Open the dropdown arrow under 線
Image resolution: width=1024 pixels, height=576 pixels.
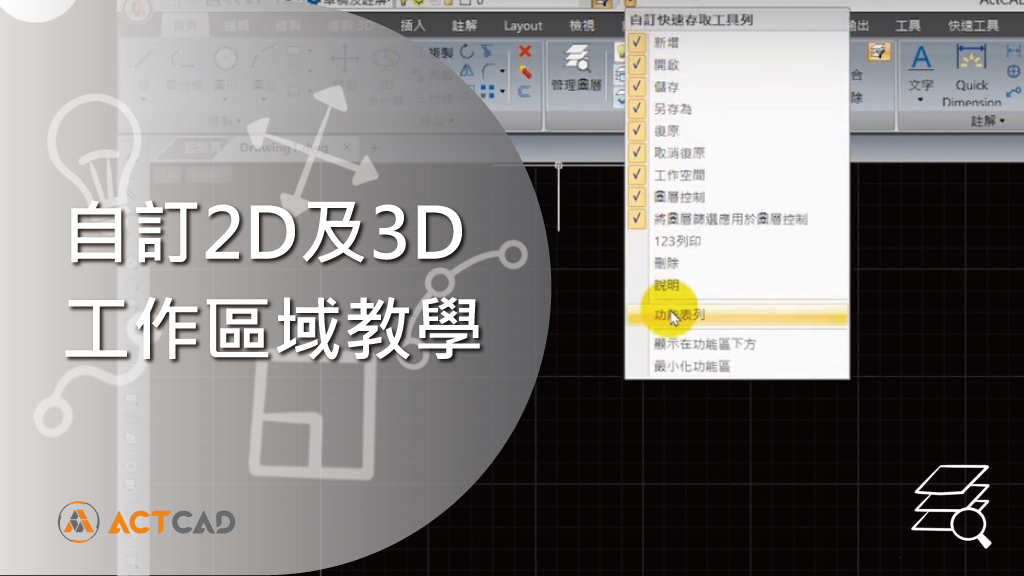pyautogui.click(x=144, y=100)
